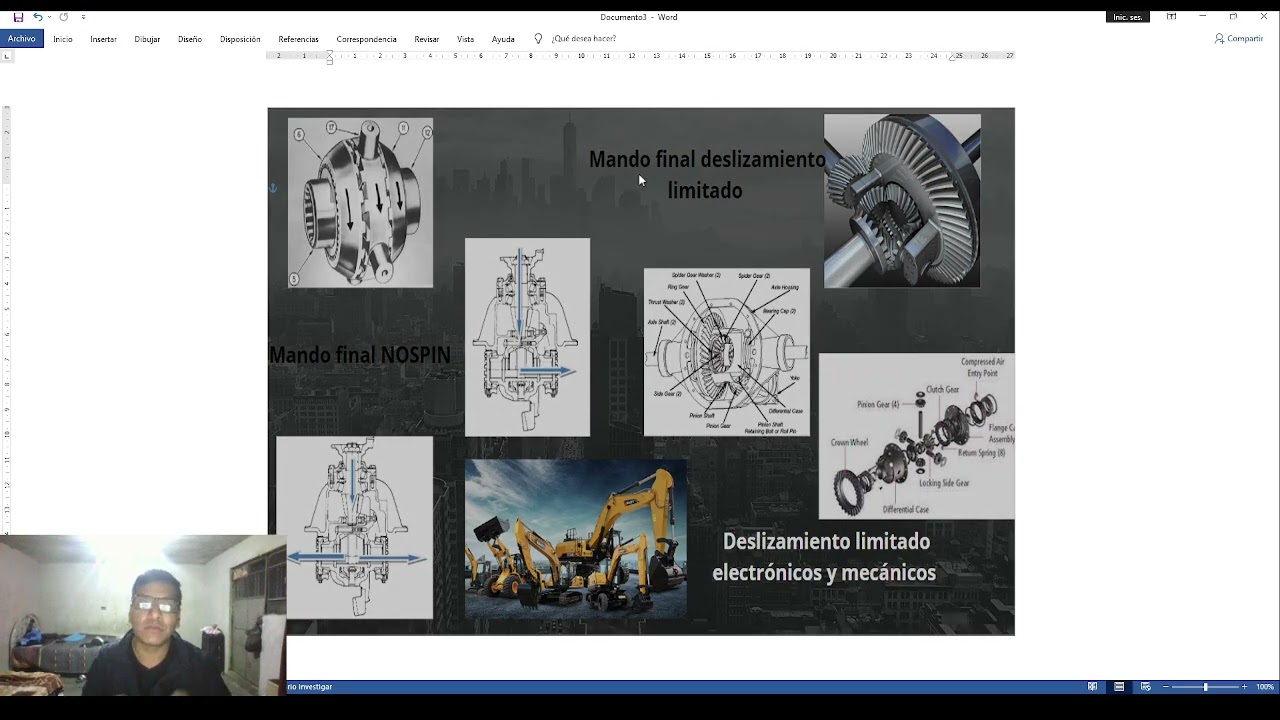The height and width of the screenshot is (720, 1280).
Task: Switch to Web Layout view in status bar
Action: click(x=1145, y=687)
